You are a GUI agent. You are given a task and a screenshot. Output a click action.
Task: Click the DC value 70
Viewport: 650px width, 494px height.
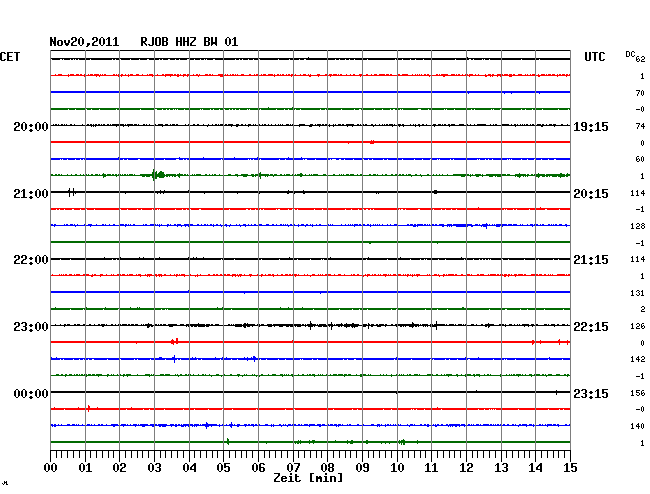coord(640,93)
